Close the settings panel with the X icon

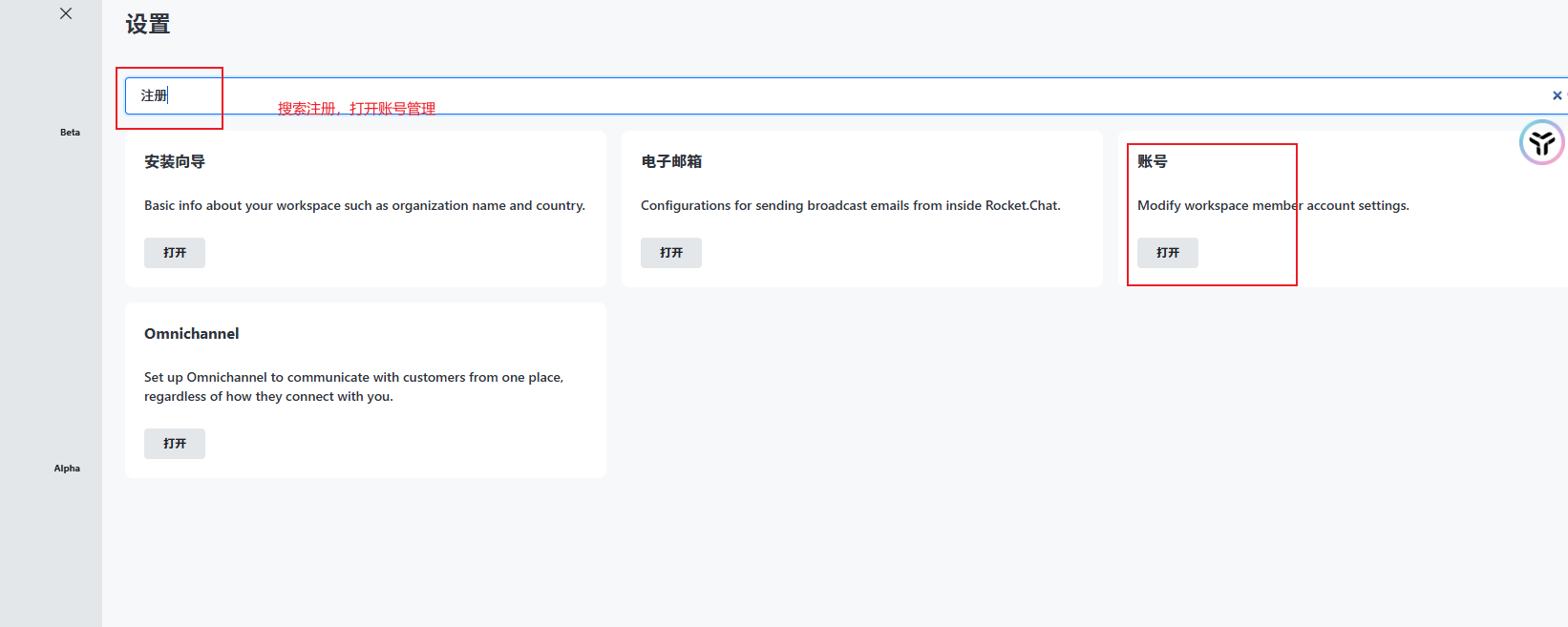pyautogui.click(x=66, y=13)
